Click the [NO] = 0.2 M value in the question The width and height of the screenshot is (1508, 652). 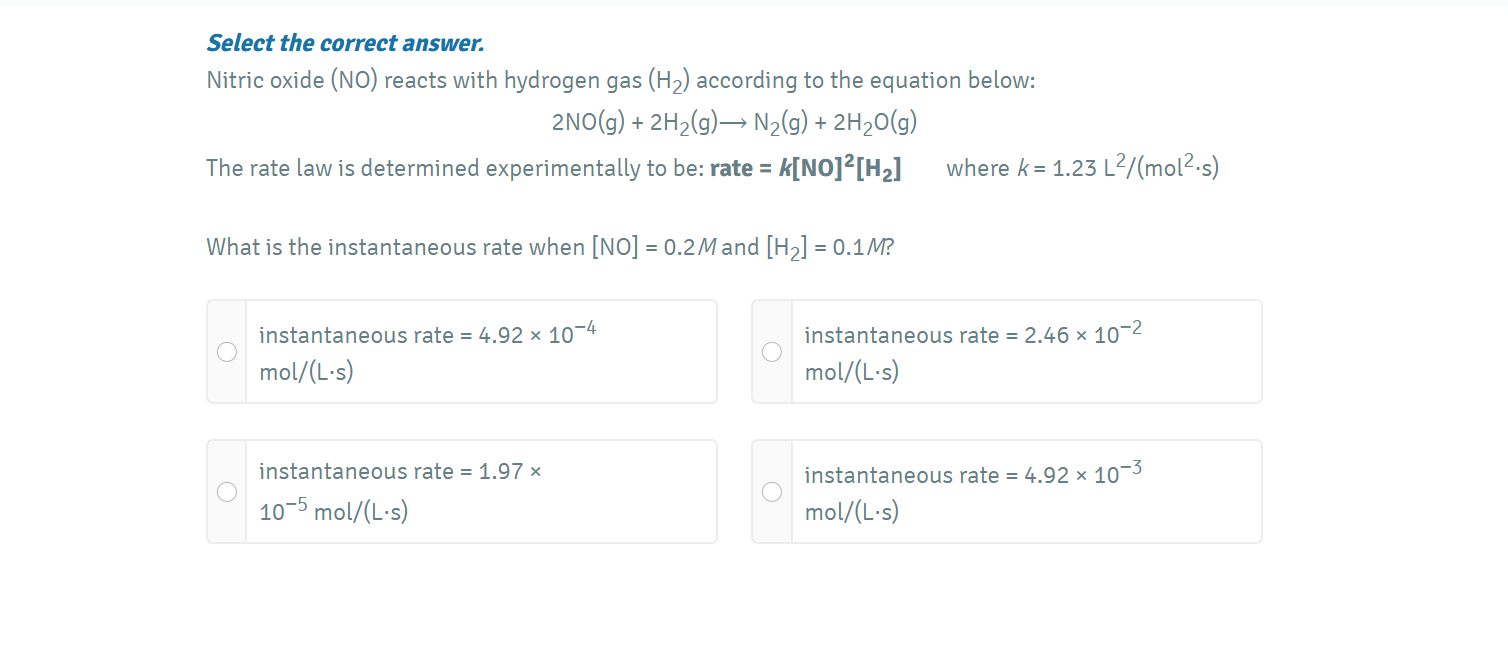[652, 246]
